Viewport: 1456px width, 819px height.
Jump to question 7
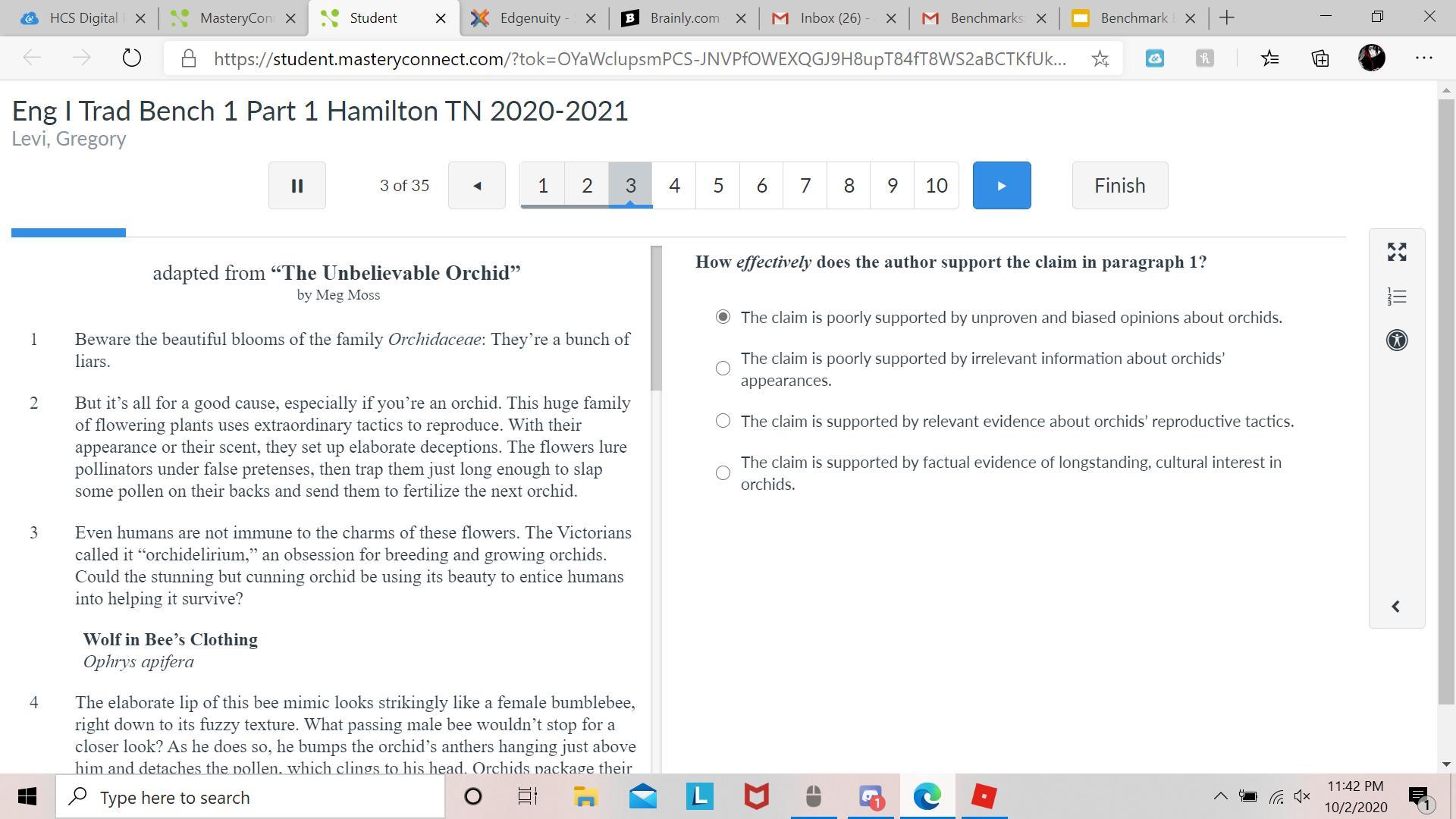click(805, 186)
